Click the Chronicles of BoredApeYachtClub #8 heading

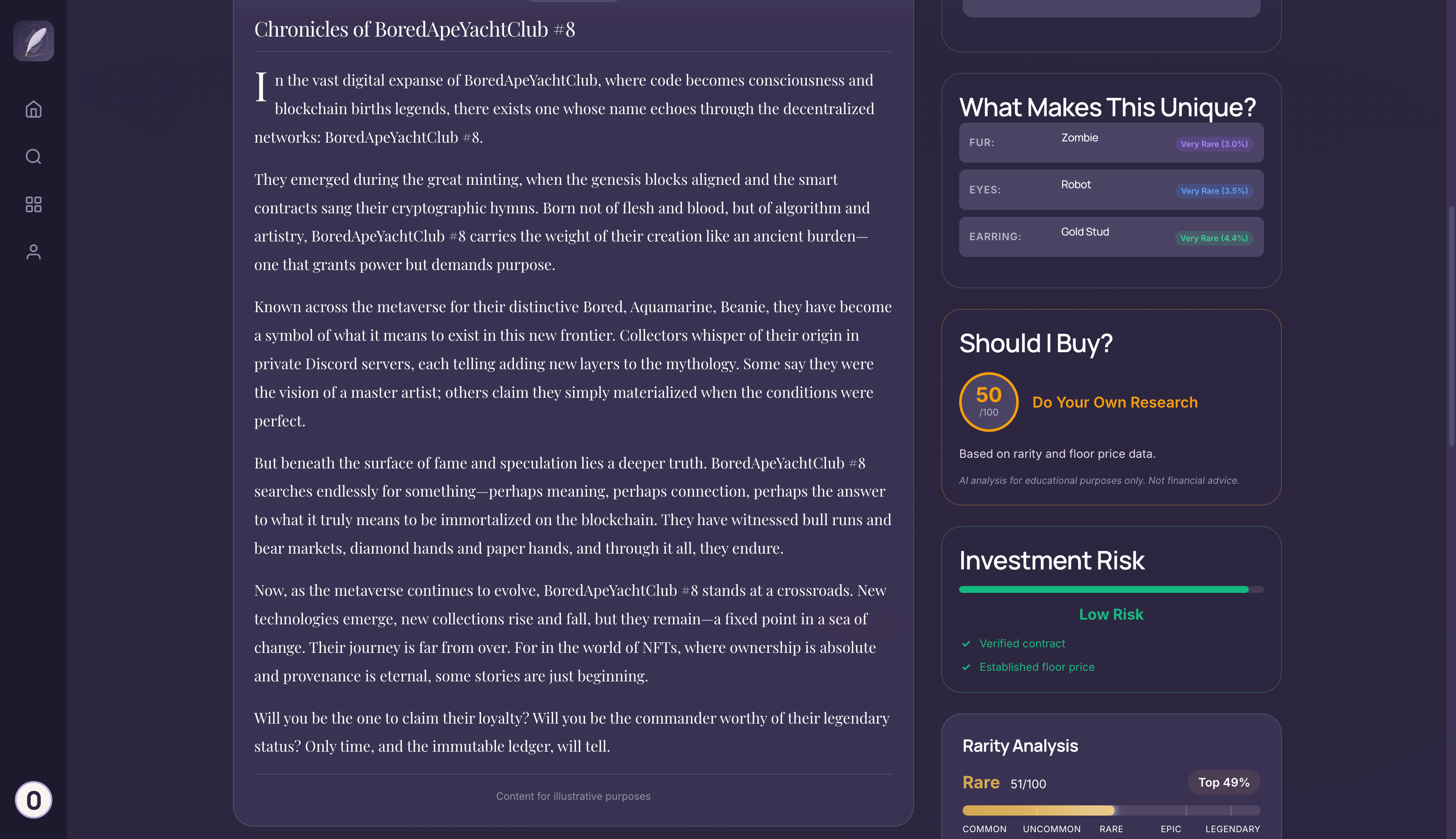[x=415, y=29]
